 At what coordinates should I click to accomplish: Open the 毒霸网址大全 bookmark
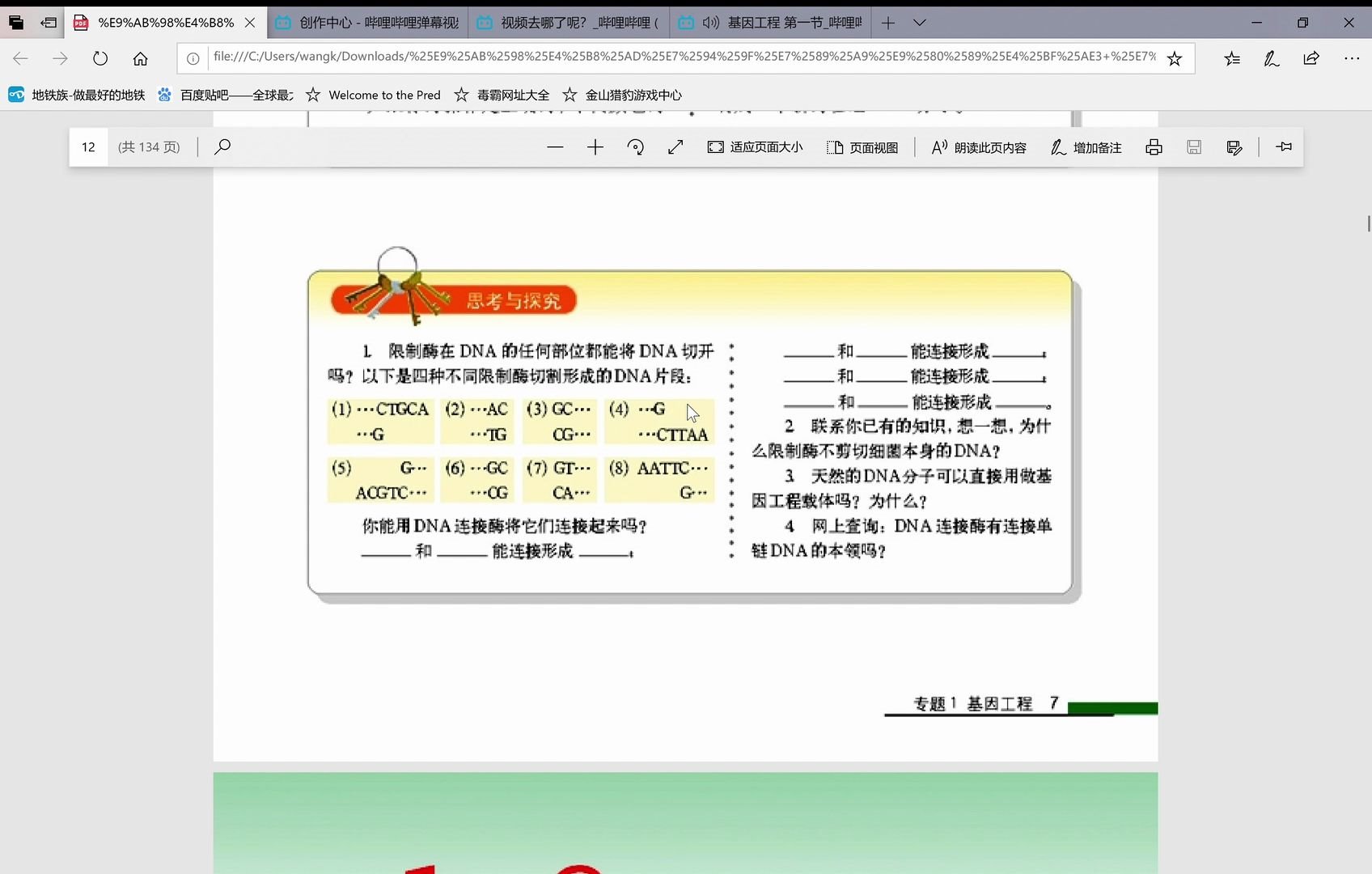tap(502, 95)
